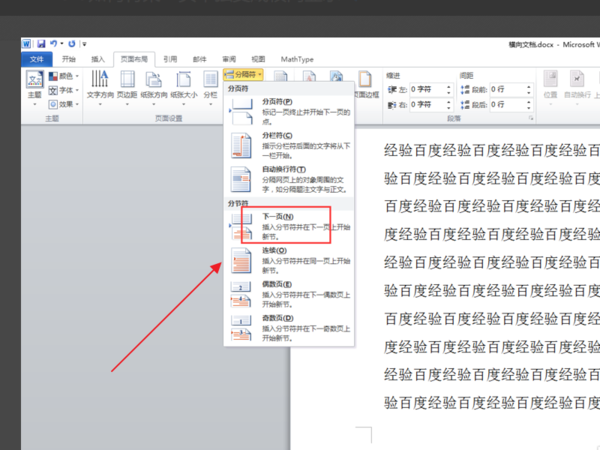This screenshot has width=600, height=450.
Task: Choose 分页符(P) page break option
Action: pyautogui.click(x=289, y=111)
